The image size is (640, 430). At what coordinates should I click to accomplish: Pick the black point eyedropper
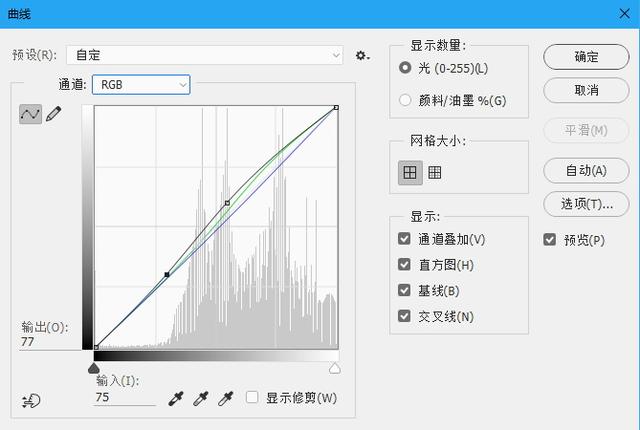pos(177,398)
